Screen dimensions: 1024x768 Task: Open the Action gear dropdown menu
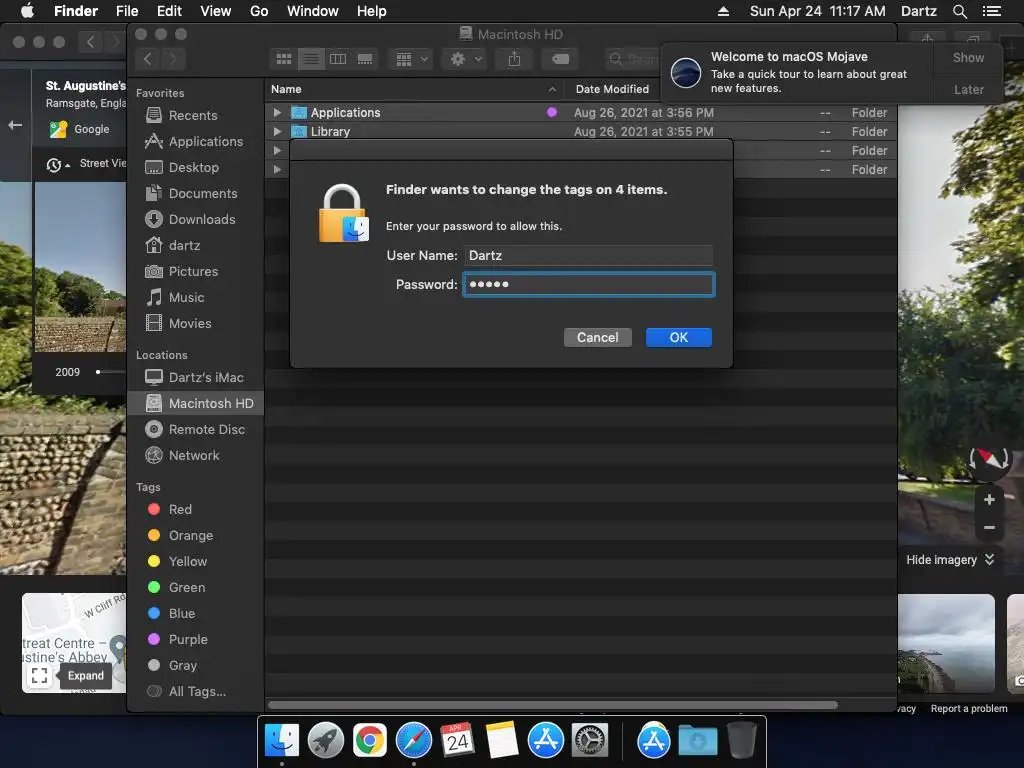(464, 59)
